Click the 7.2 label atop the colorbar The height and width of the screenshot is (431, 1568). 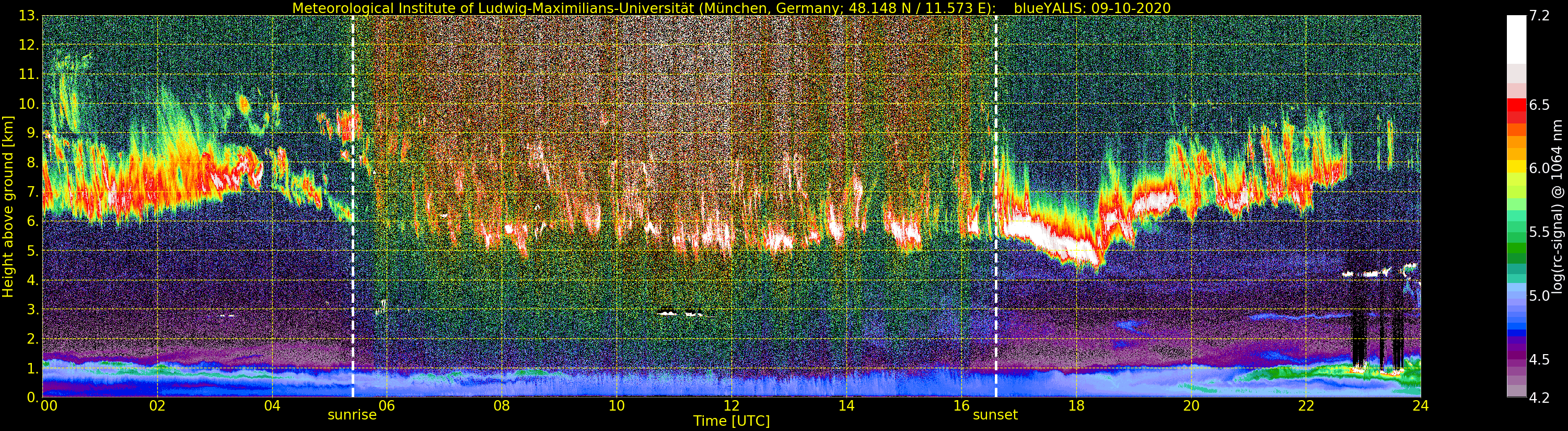1539,16
